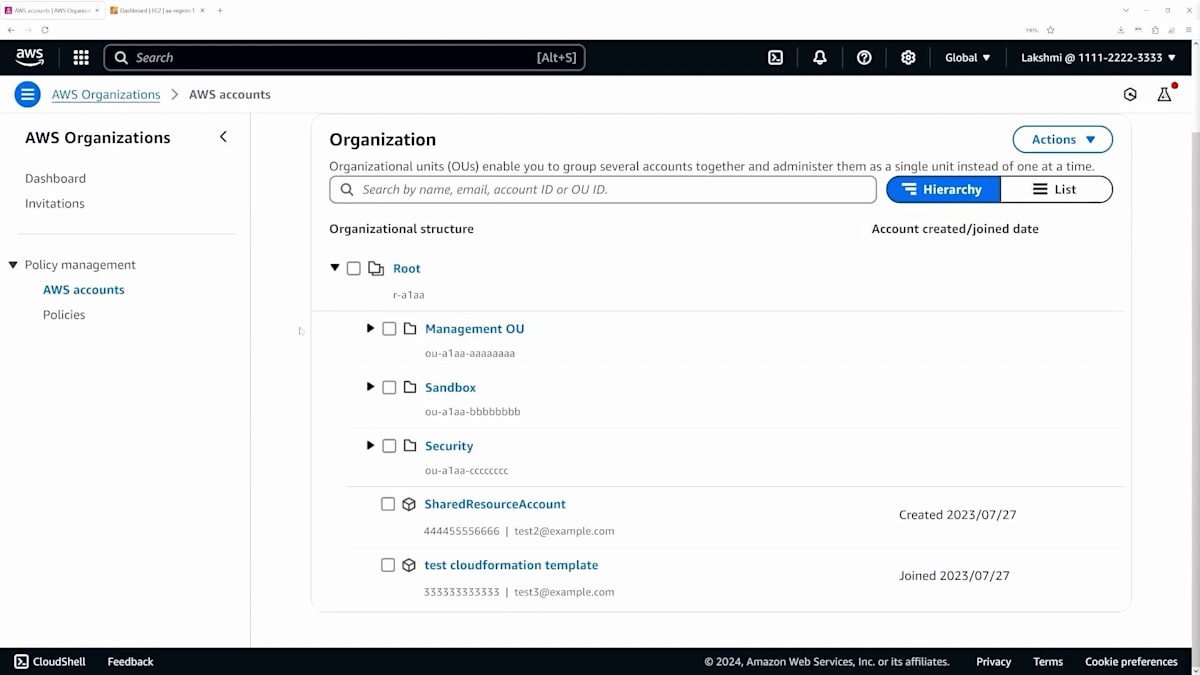Image resolution: width=1200 pixels, height=675 pixels.
Task: Expand the Sandbox node
Action: [x=370, y=387]
